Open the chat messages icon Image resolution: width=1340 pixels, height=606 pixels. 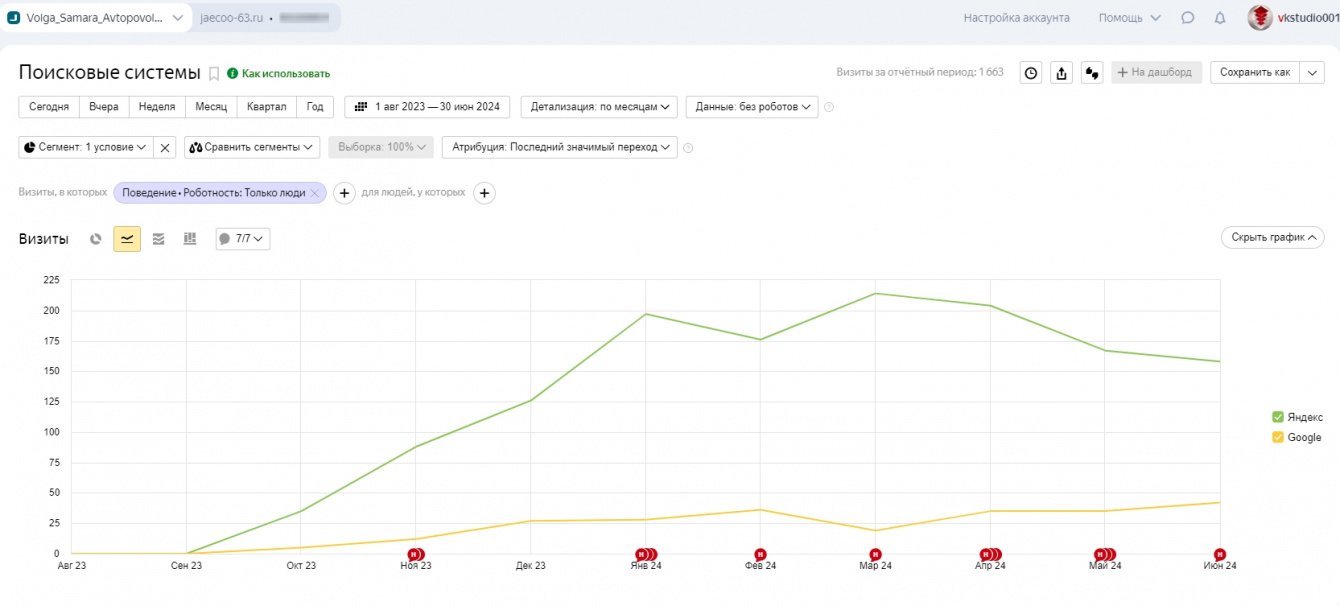[x=1187, y=18]
